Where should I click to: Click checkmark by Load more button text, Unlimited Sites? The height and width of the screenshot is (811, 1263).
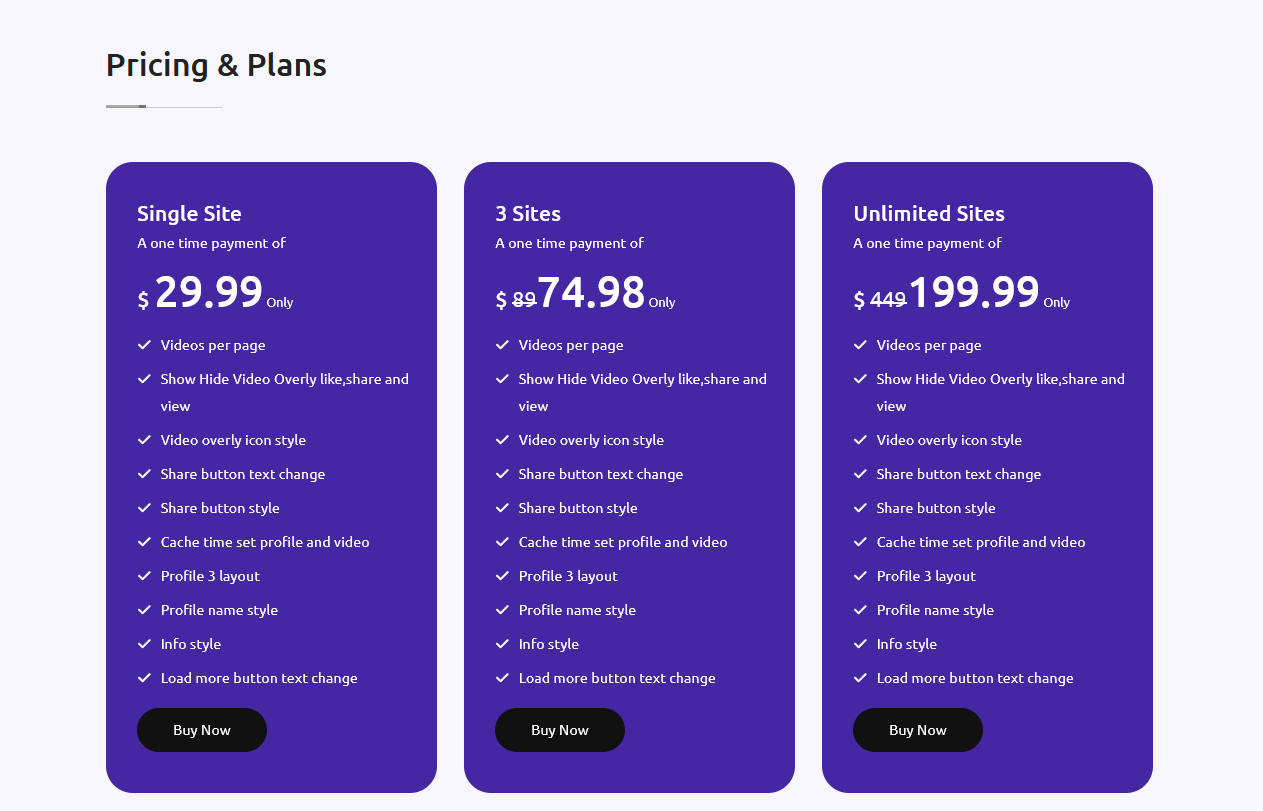860,678
